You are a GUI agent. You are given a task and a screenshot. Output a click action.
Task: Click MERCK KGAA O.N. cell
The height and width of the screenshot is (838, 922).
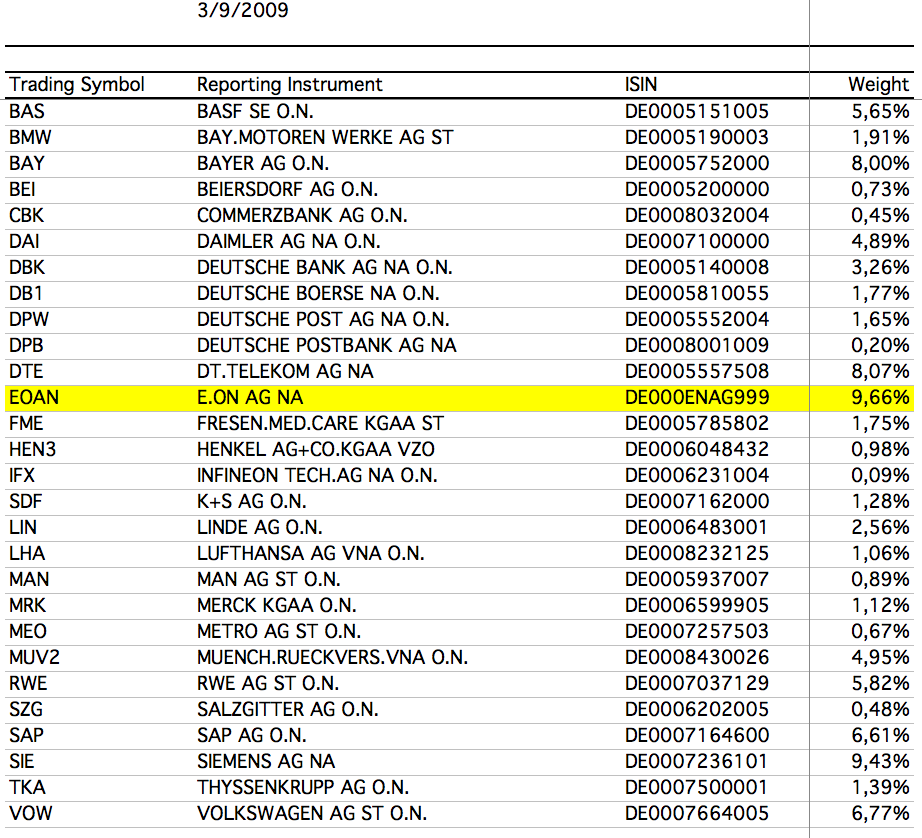click(x=276, y=605)
